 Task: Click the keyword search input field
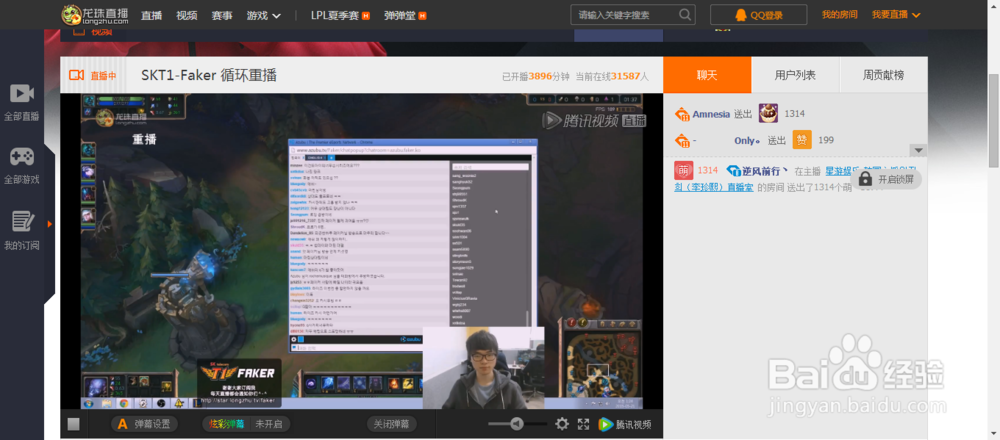point(625,15)
